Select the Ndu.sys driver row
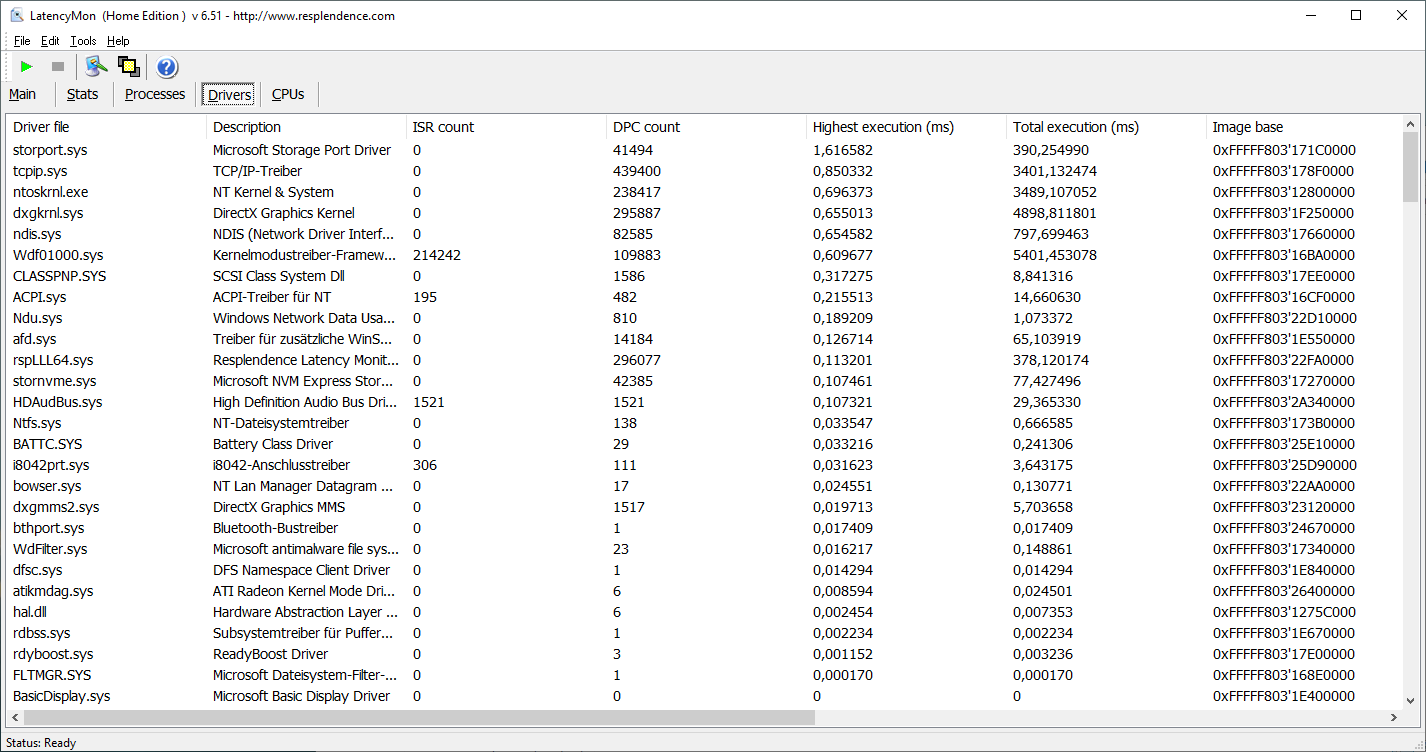 pyautogui.click(x=704, y=318)
